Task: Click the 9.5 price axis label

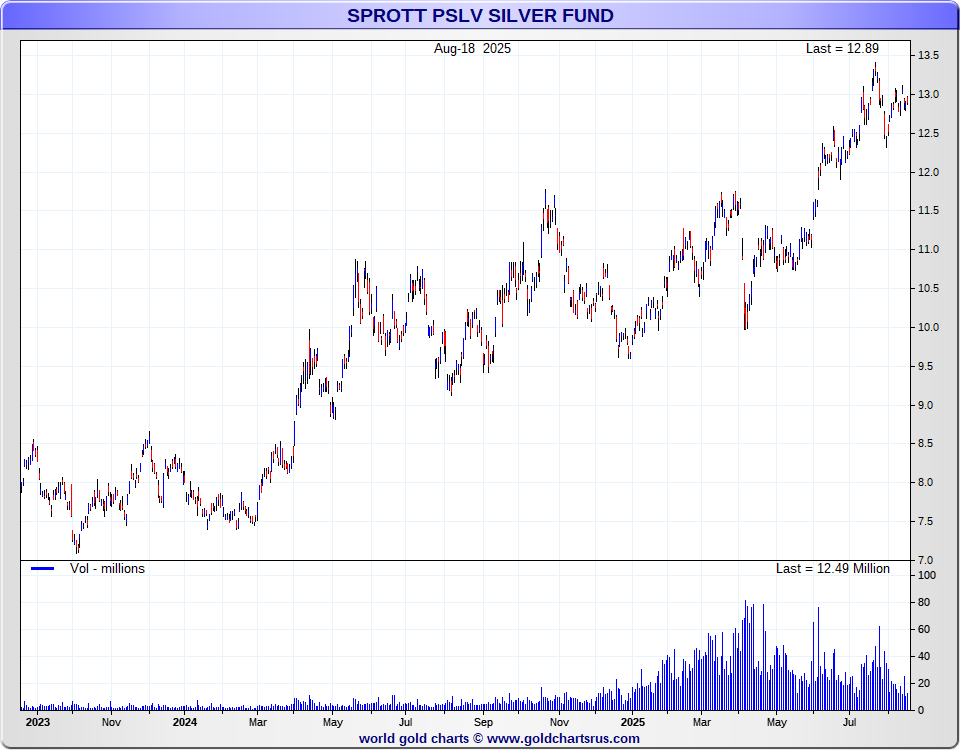Action: (928, 367)
